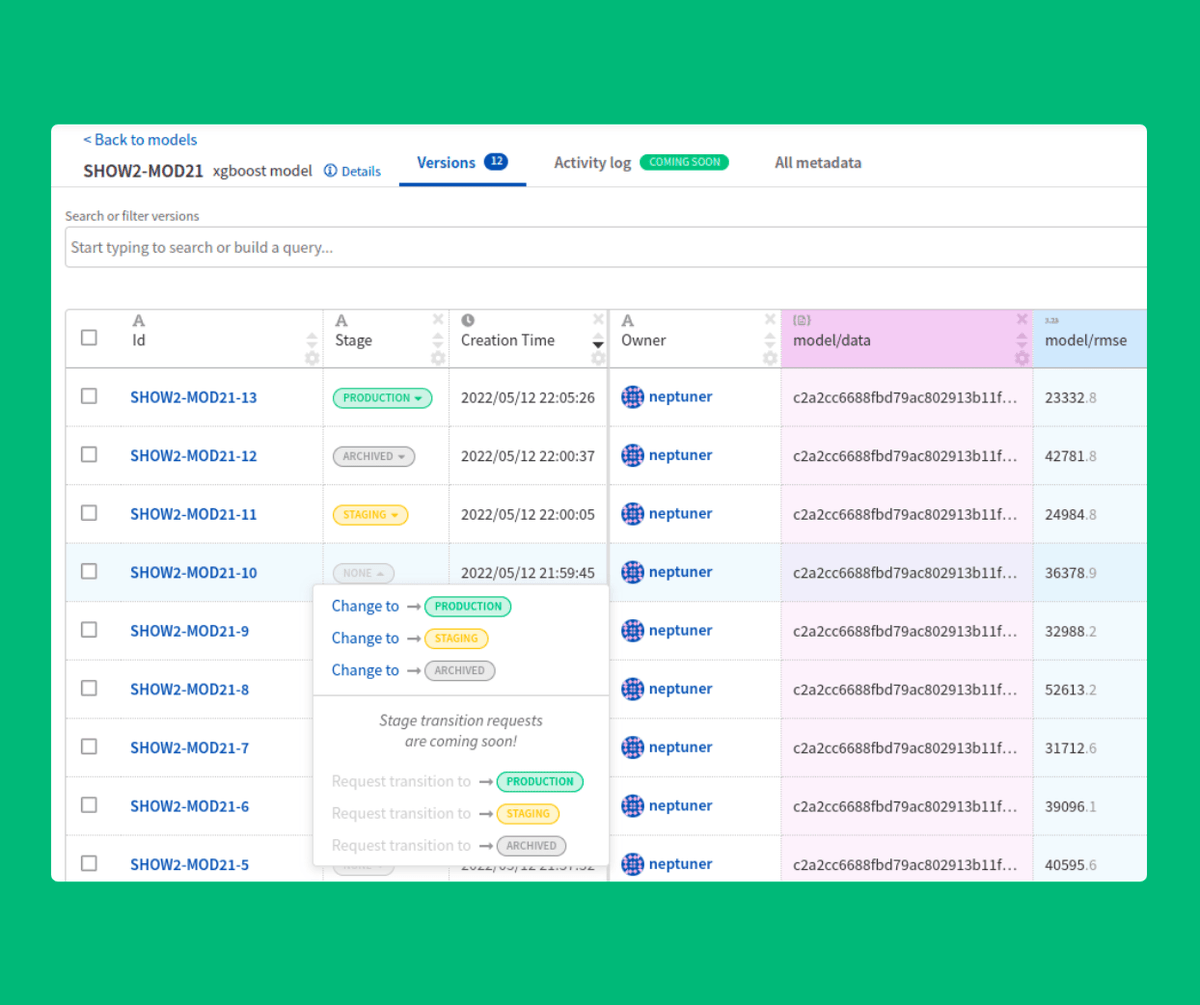
Task: Choose Change to STAGING in stage menu
Action: 410,638
